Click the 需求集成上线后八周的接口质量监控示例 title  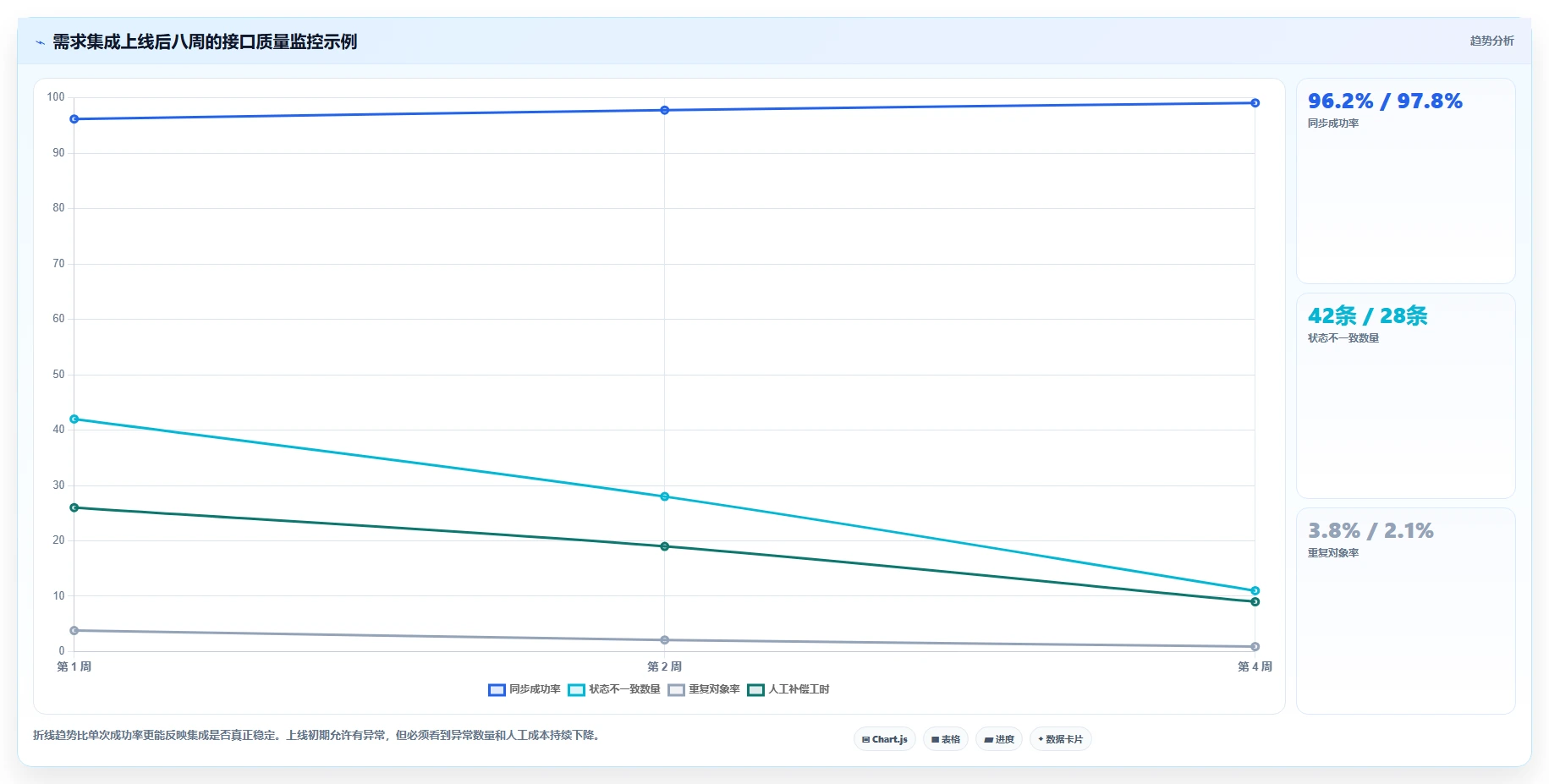coord(205,42)
